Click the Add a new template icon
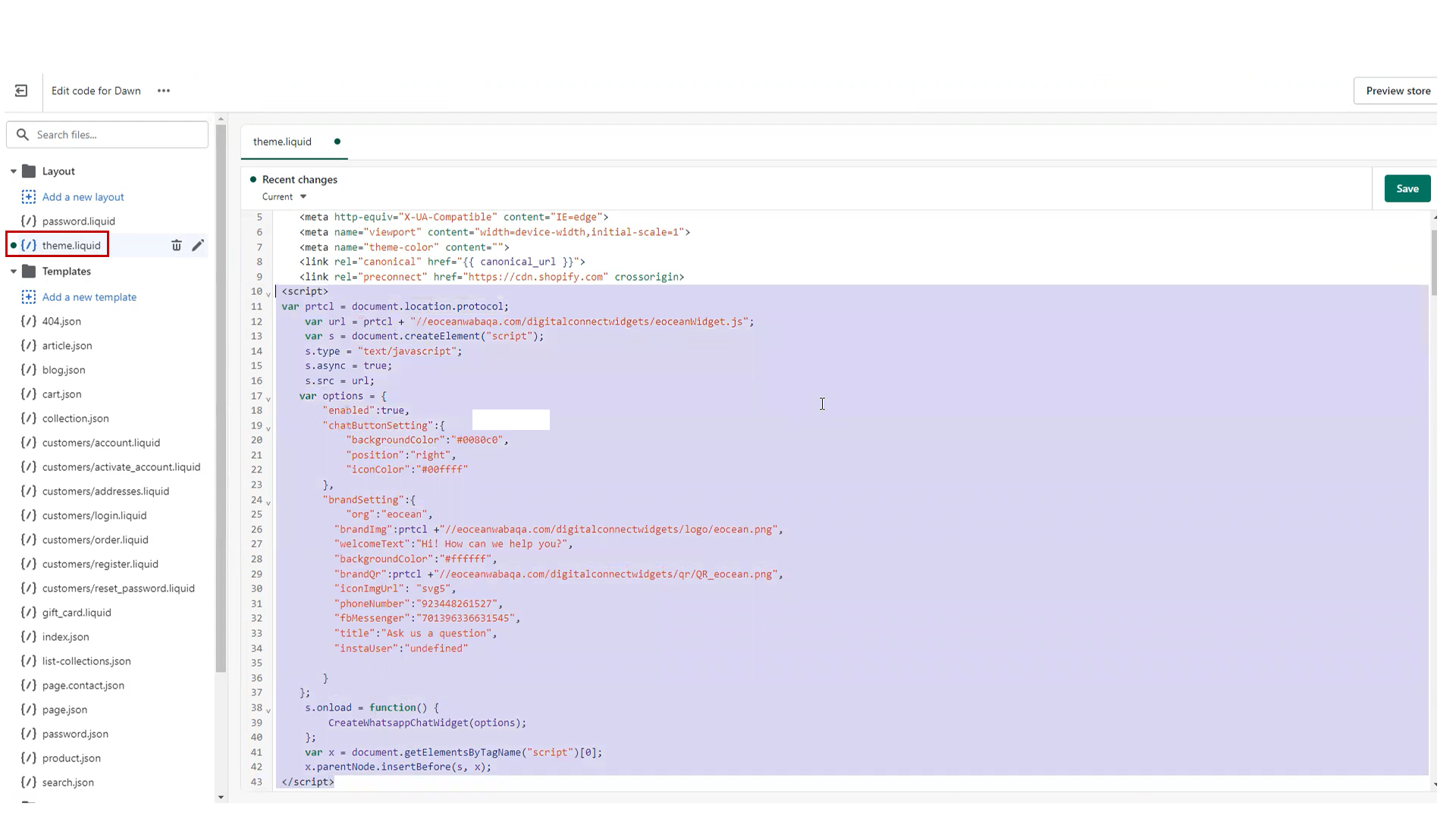1456x819 pixels. click(29, 297)
